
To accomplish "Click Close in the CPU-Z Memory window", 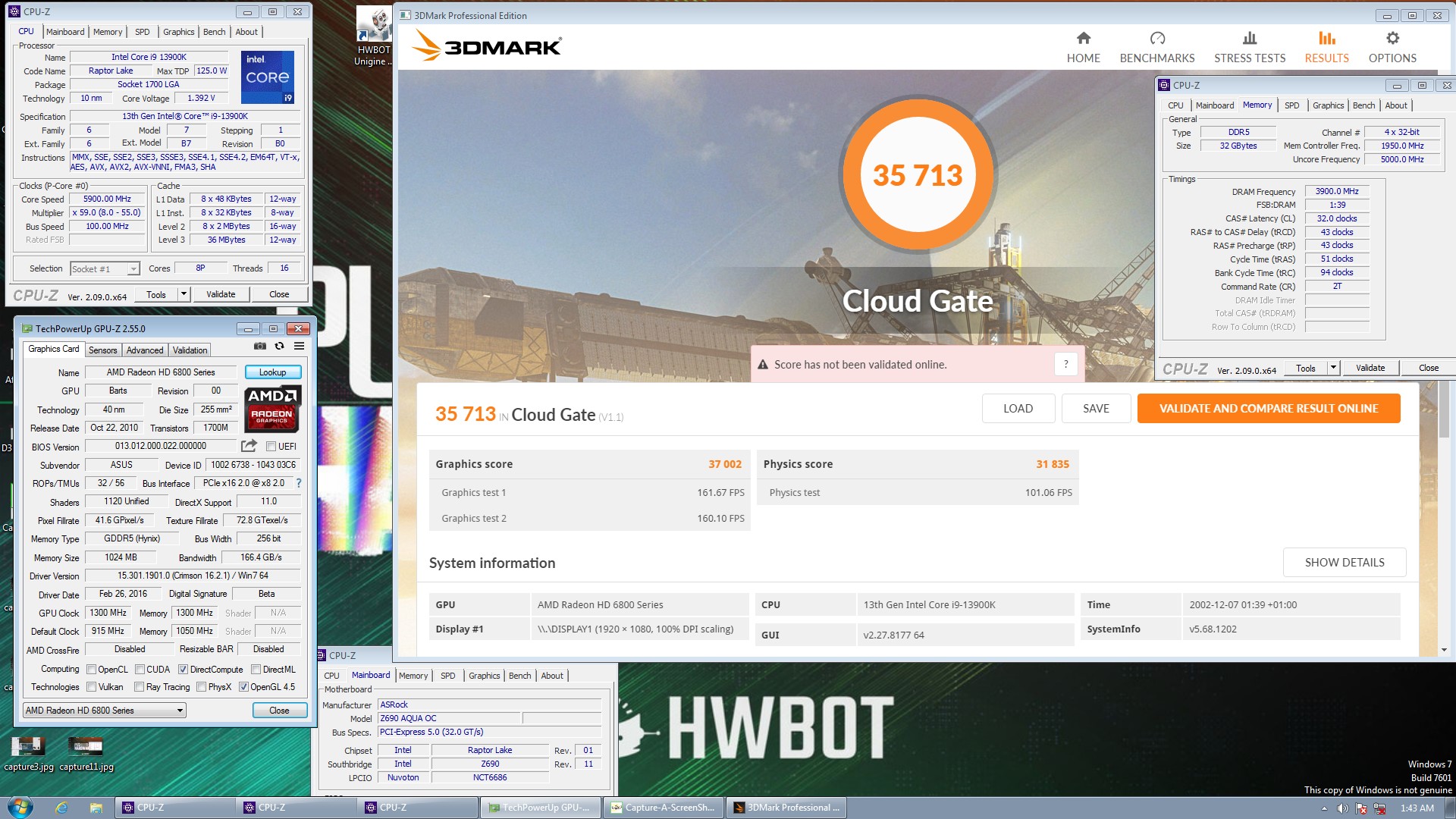I will [1428, 368].
